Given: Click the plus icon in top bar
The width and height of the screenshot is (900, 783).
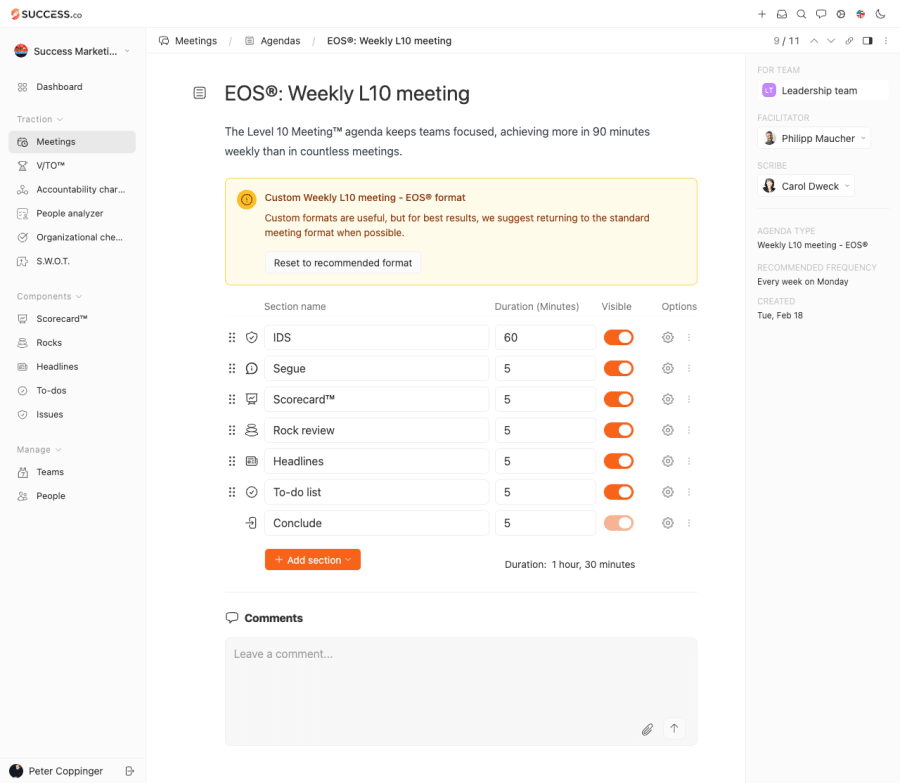Looking at the screenshot, I should coord(762,14).
